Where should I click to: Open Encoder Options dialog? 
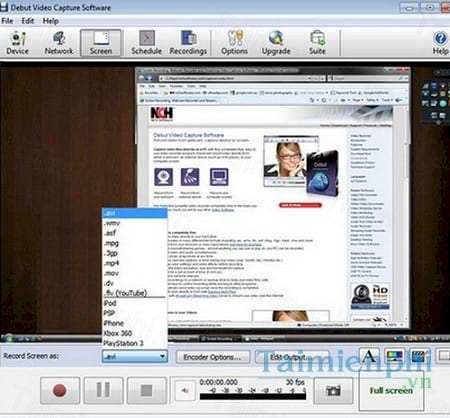[x=212, y=357]
